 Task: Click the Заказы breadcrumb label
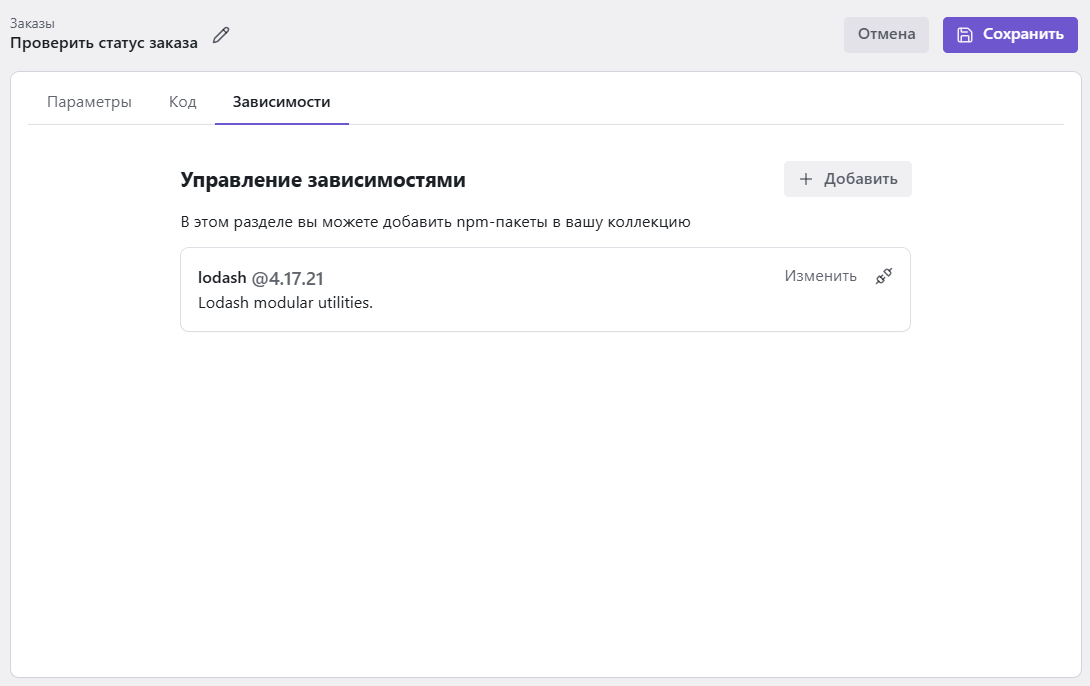point(32,23)
